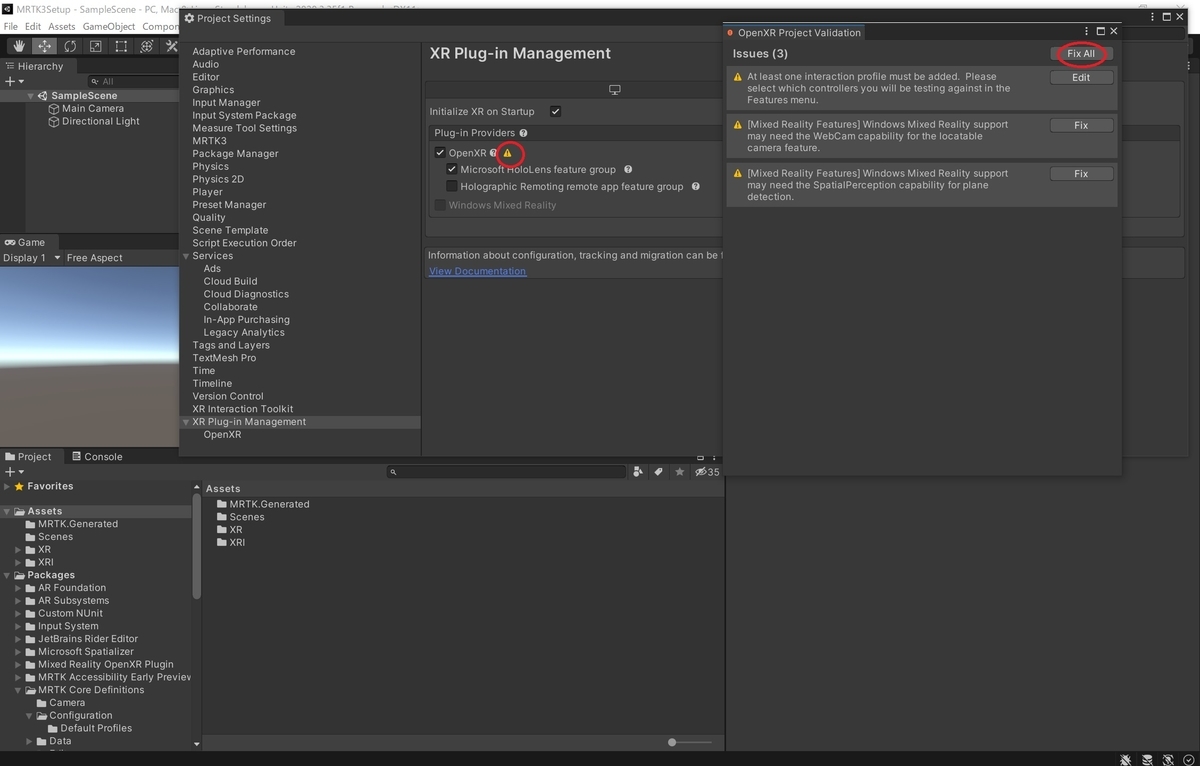This screenshot has width=1200, height=766.
Task: Click help icon beside Microsoft HoloLens feature group
Action: tap(628, 170)
